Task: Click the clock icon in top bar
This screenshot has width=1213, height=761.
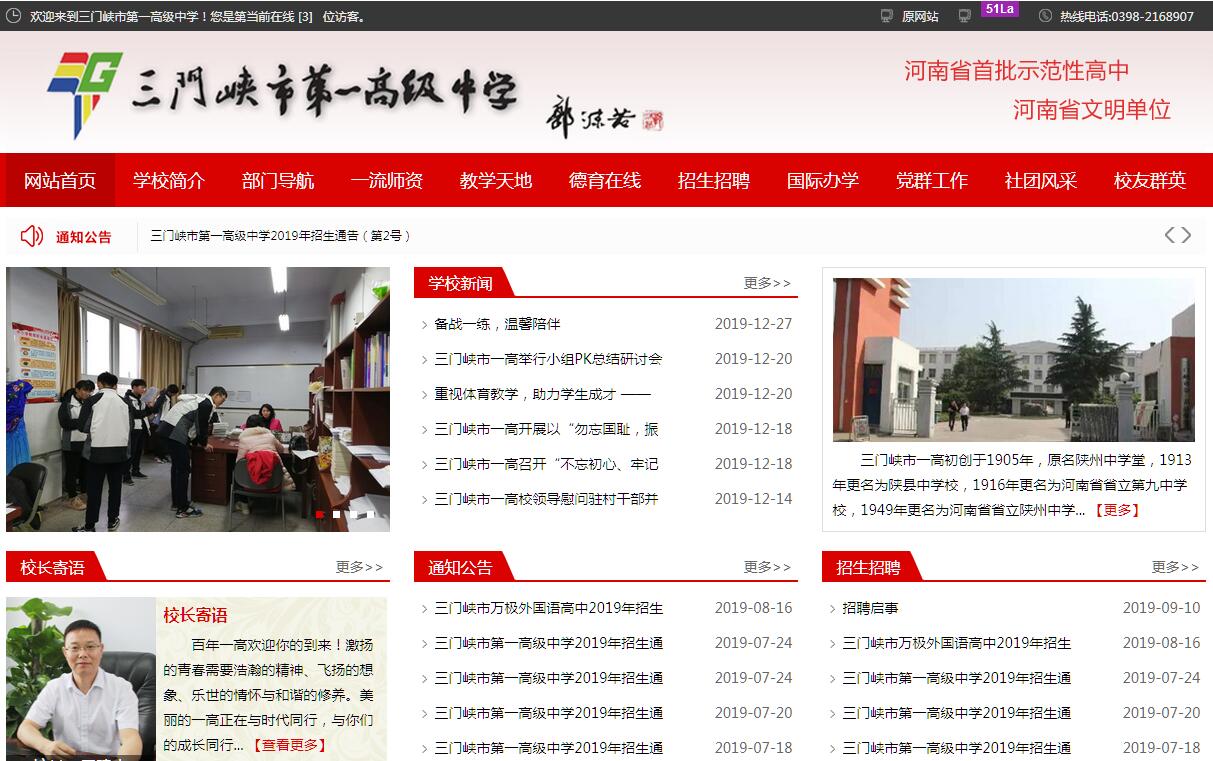Action: (14, 16)
